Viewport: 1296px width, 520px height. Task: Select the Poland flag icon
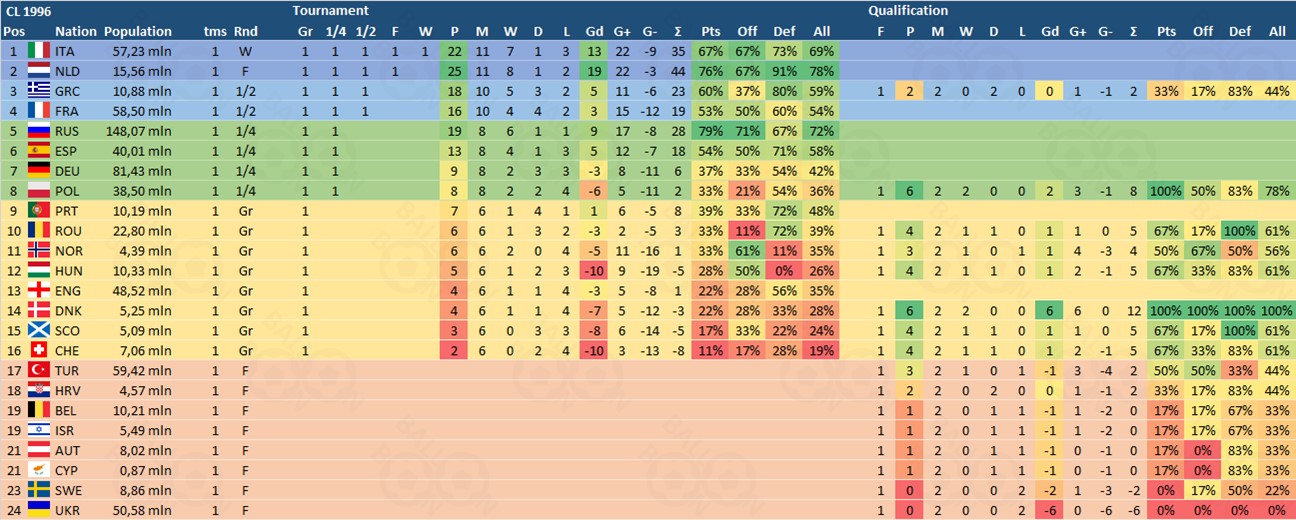(38, 191)
